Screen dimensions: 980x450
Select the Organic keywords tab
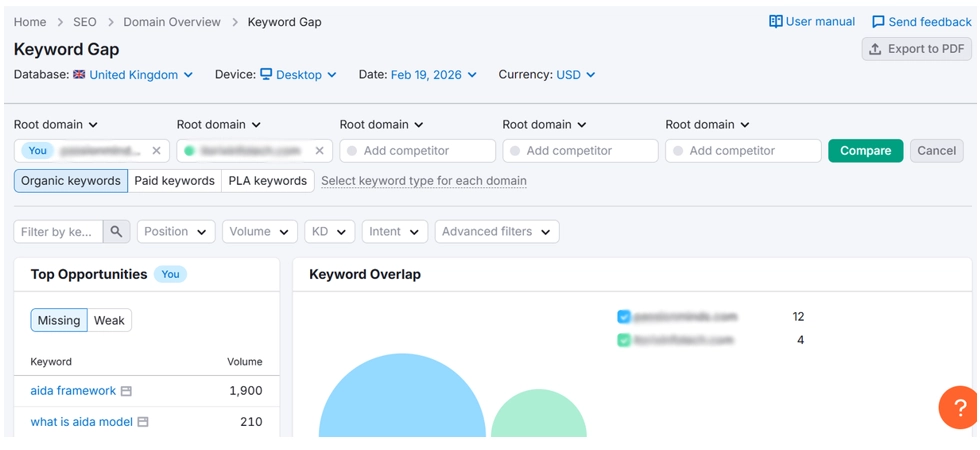[x=71, y=181]
